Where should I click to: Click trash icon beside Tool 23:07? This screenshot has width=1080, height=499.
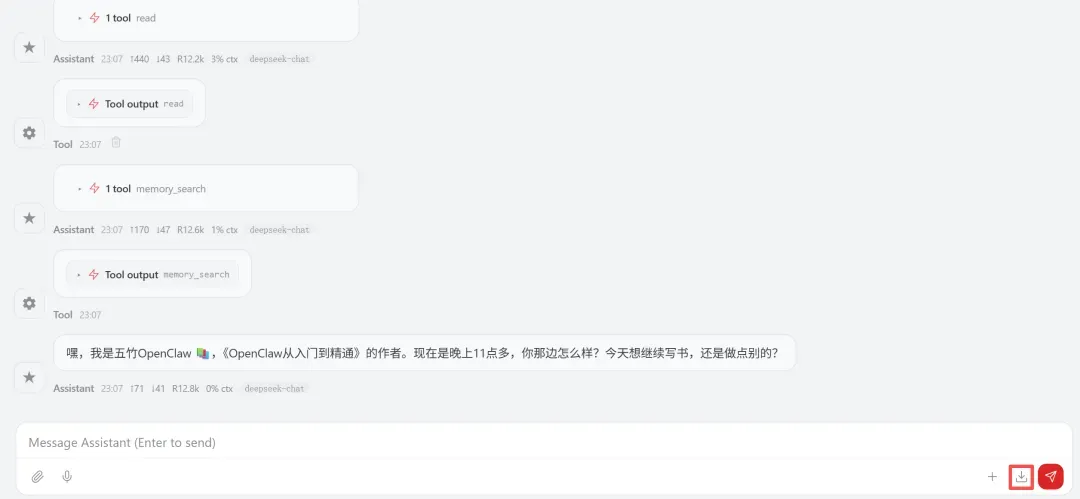[116, 143]
